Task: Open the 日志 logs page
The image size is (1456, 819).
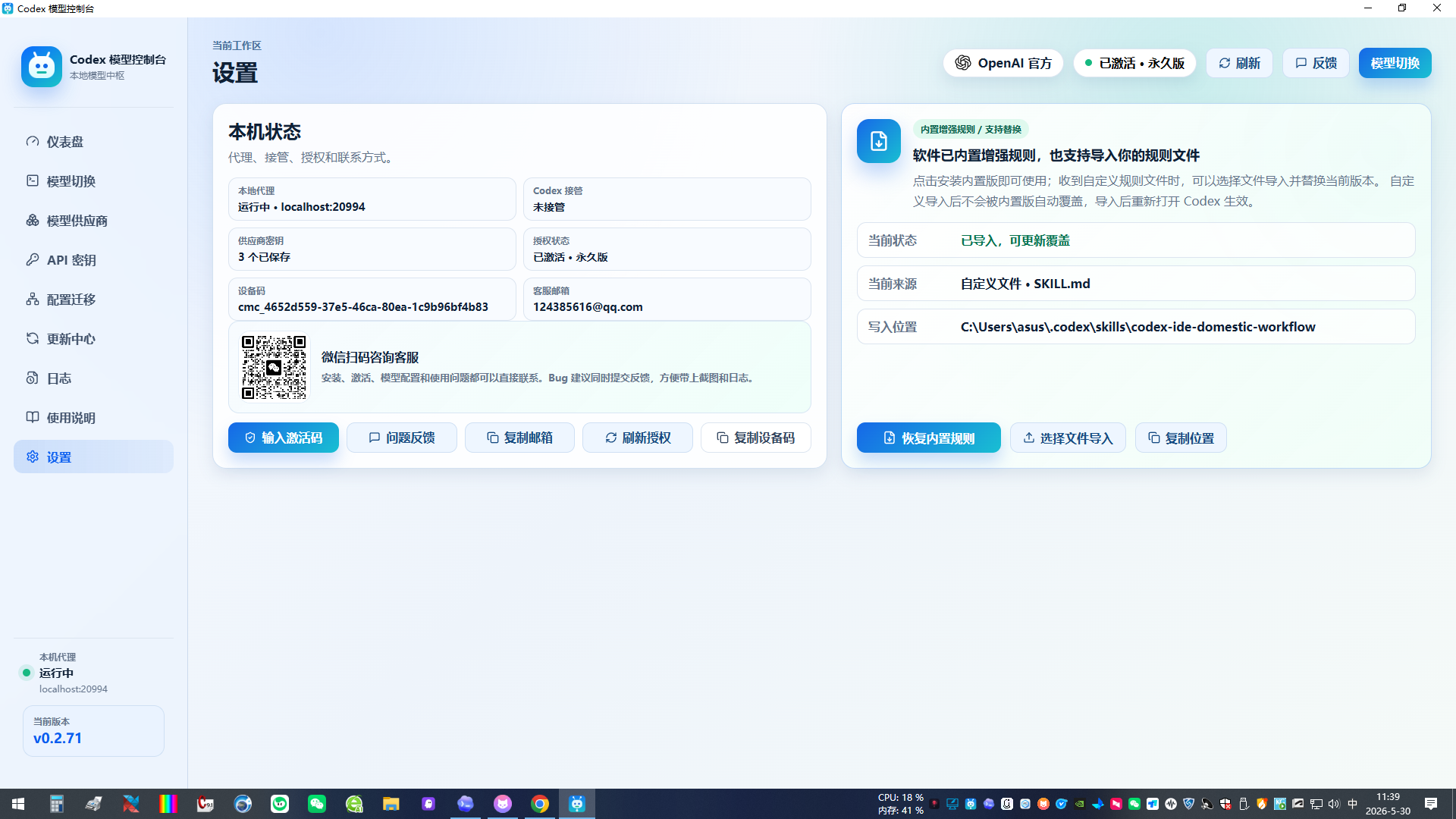Action: point(93,378)
